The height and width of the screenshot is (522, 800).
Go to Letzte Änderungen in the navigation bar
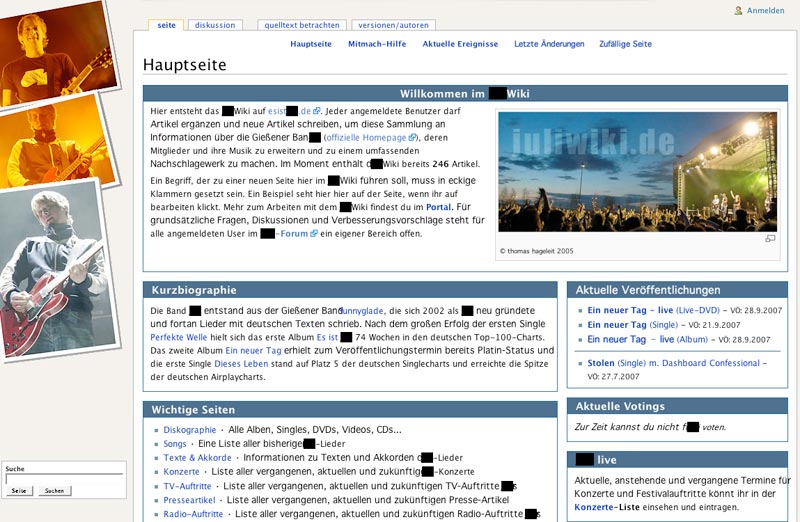[x=549, y=44]
